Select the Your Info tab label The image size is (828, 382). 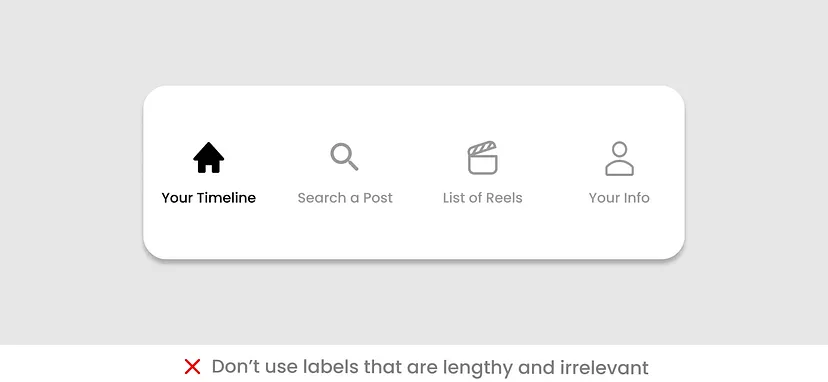(x=619, y=198)
